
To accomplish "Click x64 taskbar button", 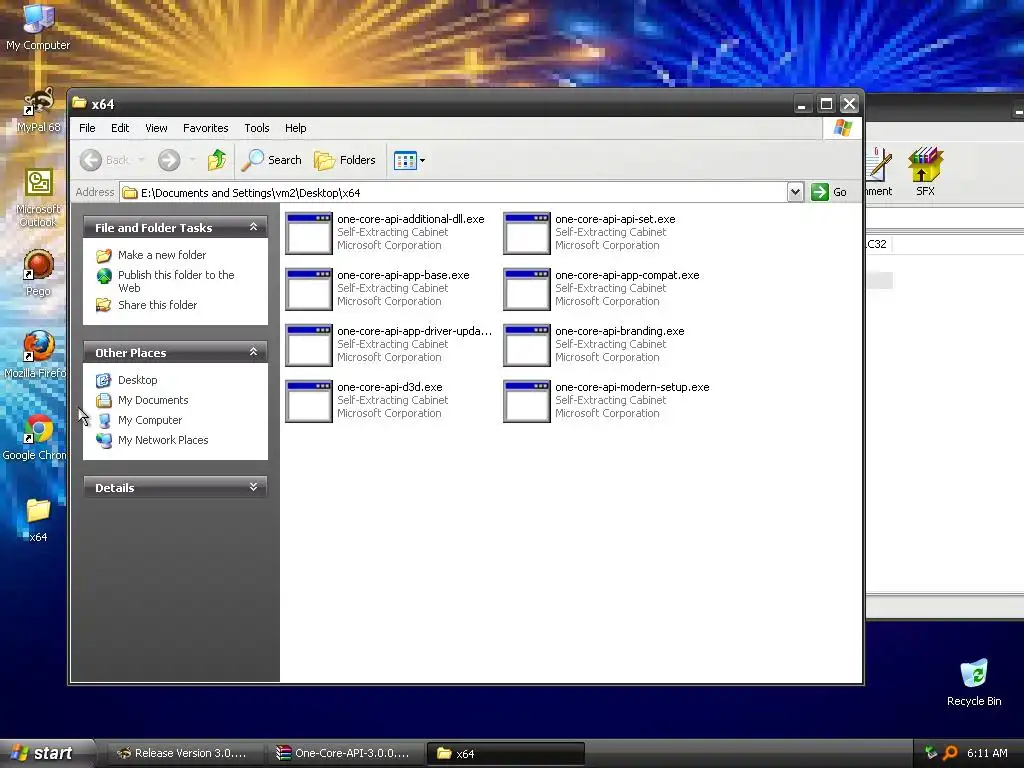I will [x=505, y=753].
